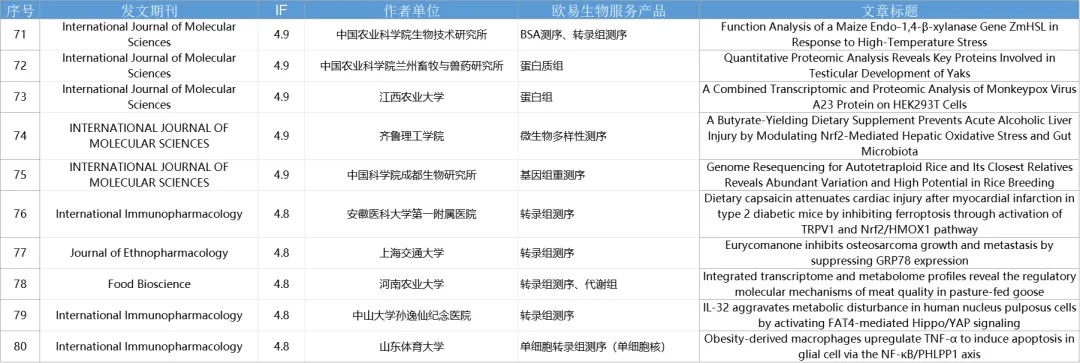Open the IL-32 nucleus pulposus cells title
Screen dimensions: 1080x363
(x=889, y=315)
